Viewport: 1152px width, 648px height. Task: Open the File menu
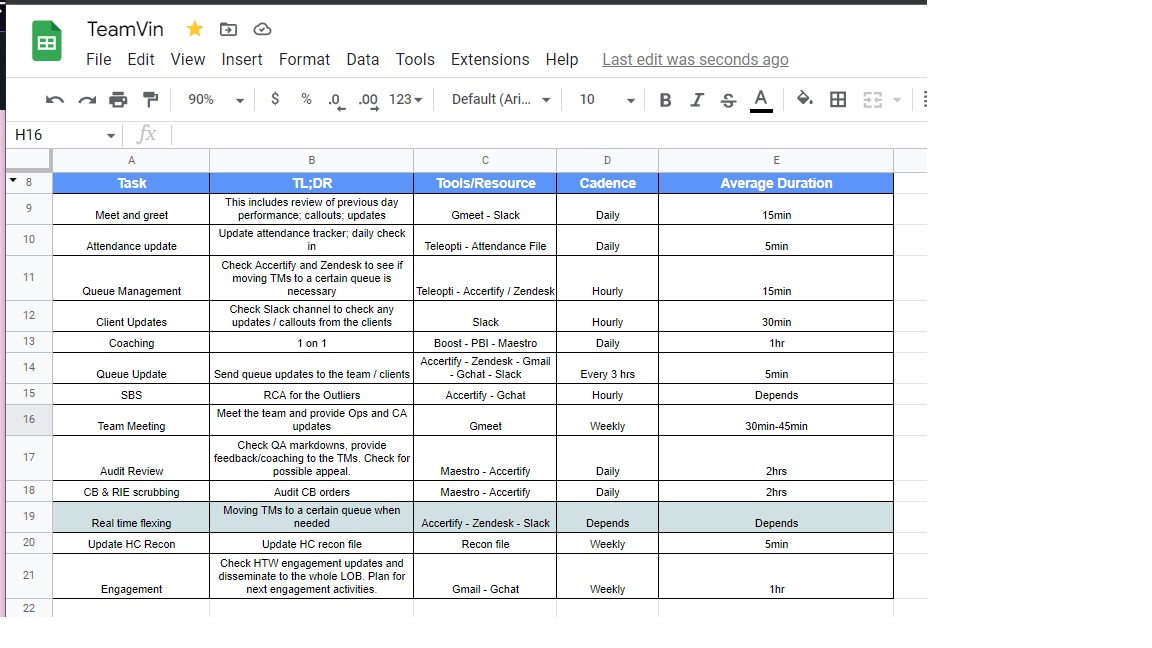point(98,60)
